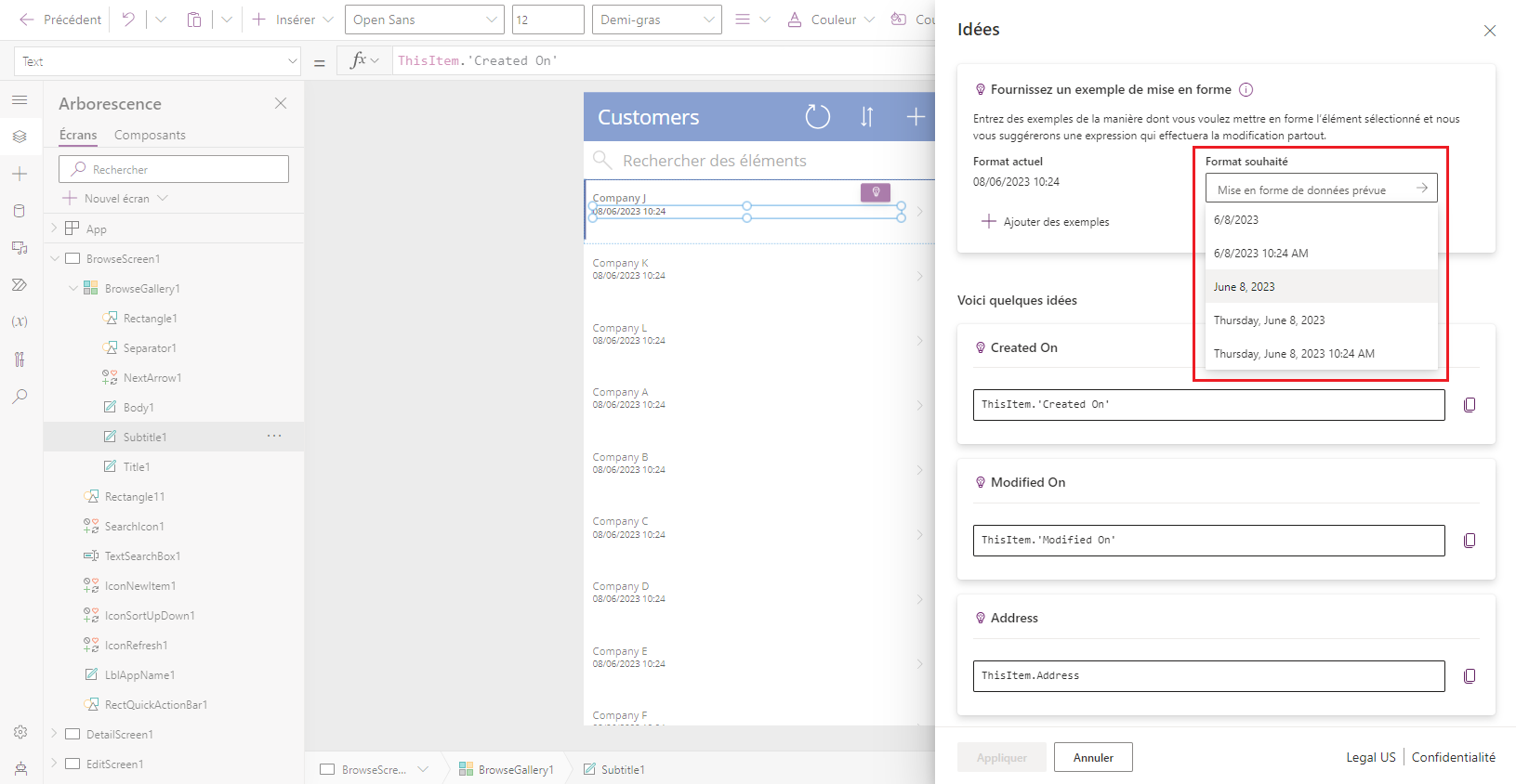
Task: Expand paste options dropdown arrow
Action: (x=227, y=20)
